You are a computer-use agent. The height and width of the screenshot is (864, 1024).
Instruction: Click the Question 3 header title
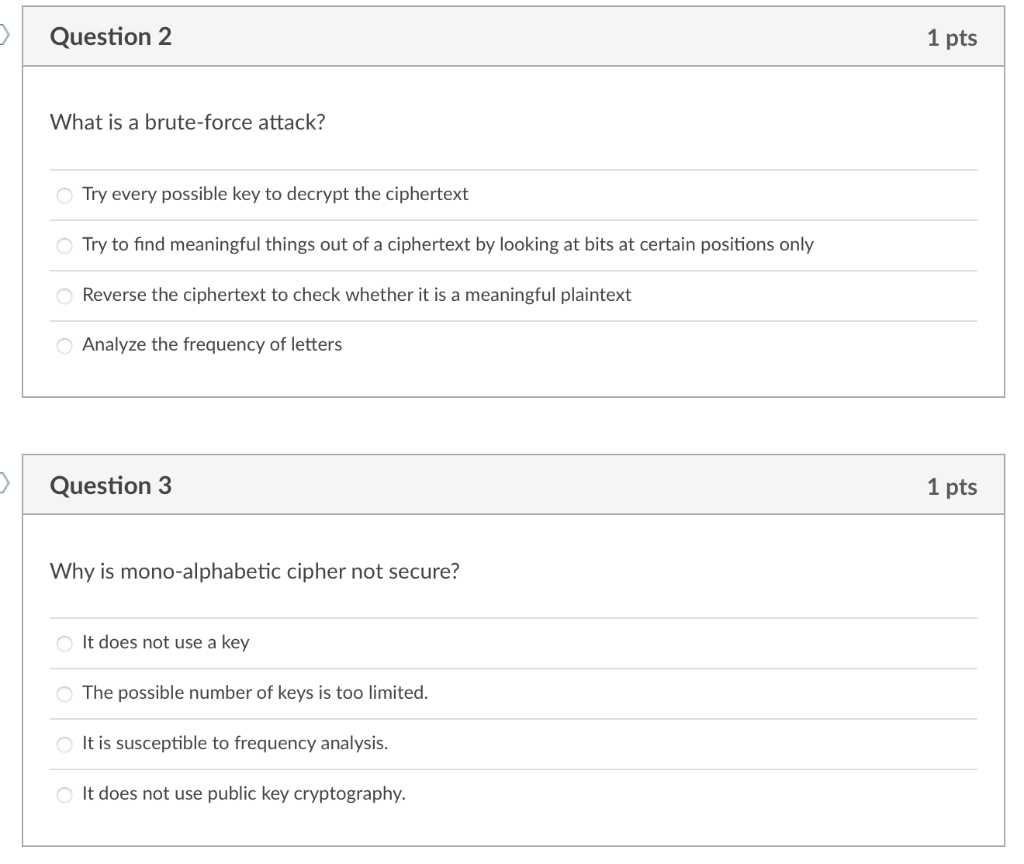click(x=110, y=486)
